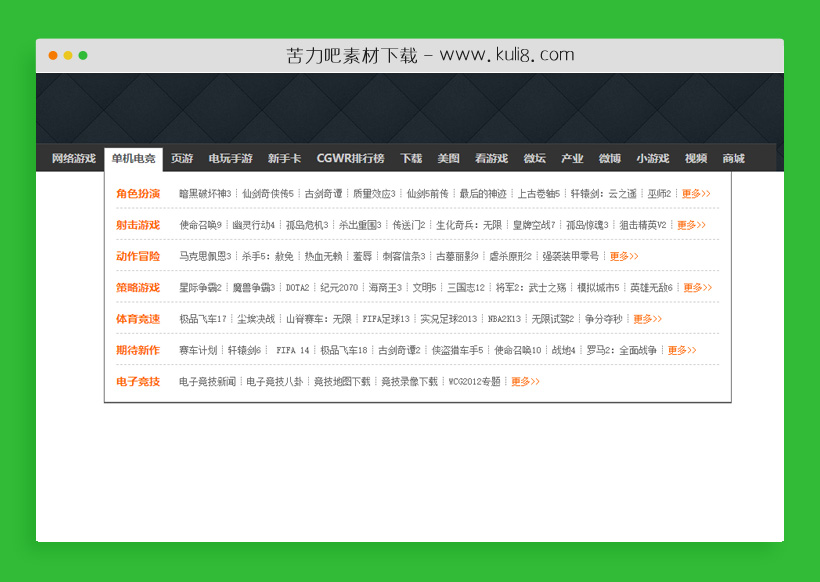
Task: Click the 使命召唤9 link
Action: pyautogui.click(x=200, y=226)
